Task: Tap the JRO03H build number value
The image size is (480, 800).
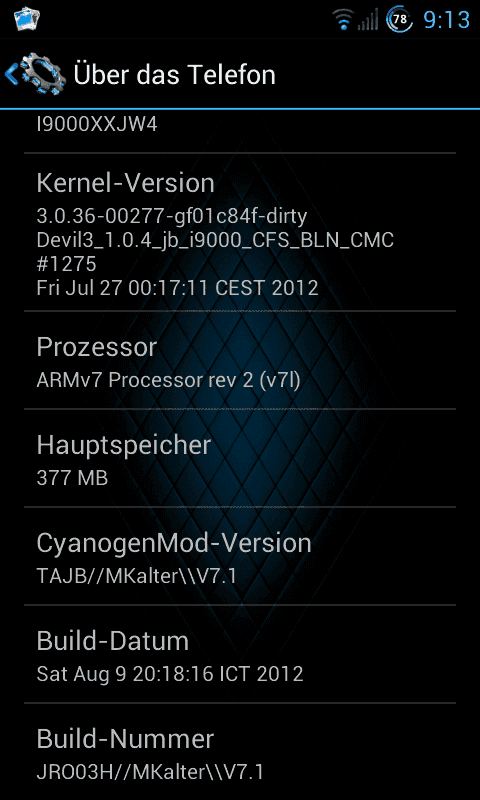Action: pos(150,772)
